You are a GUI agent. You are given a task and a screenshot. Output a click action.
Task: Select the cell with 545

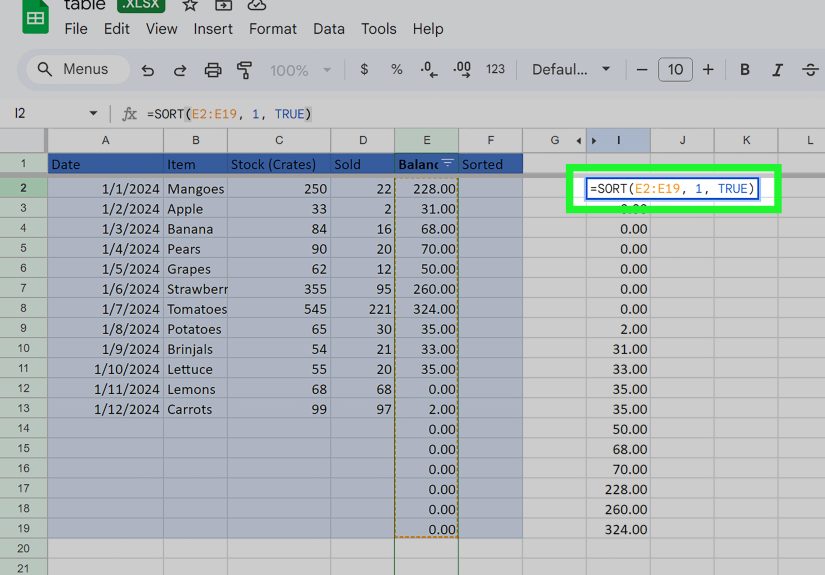(279, 309)
